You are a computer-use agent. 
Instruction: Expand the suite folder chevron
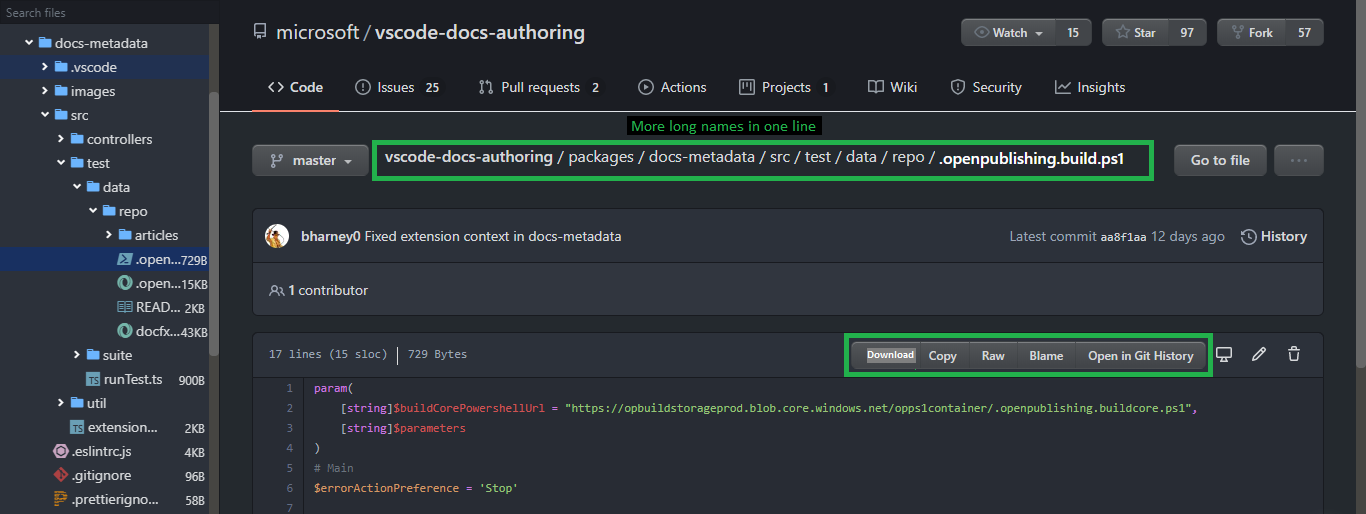coord(77,355)
